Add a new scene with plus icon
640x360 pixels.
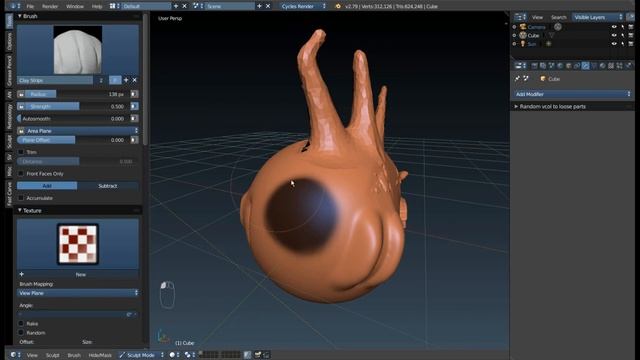[x=259, y=7]
